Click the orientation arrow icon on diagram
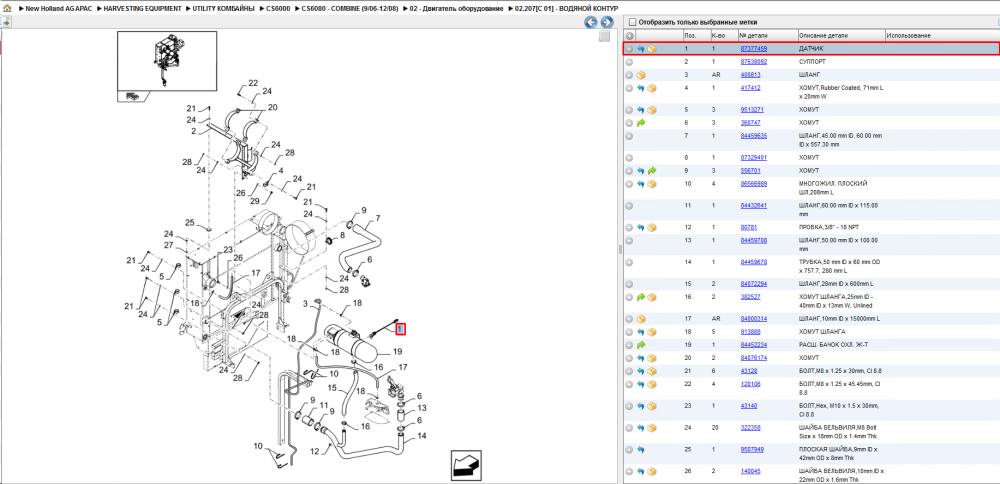 [x=466, y=465]
